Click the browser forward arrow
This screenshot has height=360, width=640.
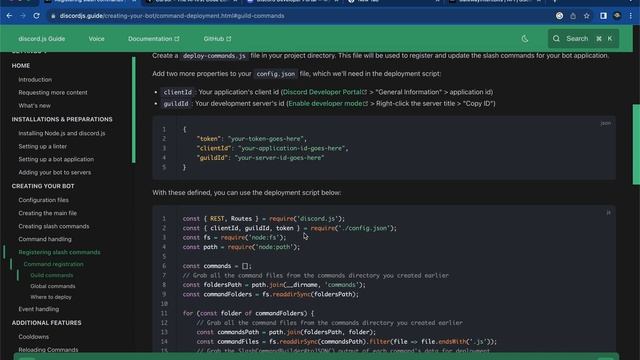pos(23,16)
